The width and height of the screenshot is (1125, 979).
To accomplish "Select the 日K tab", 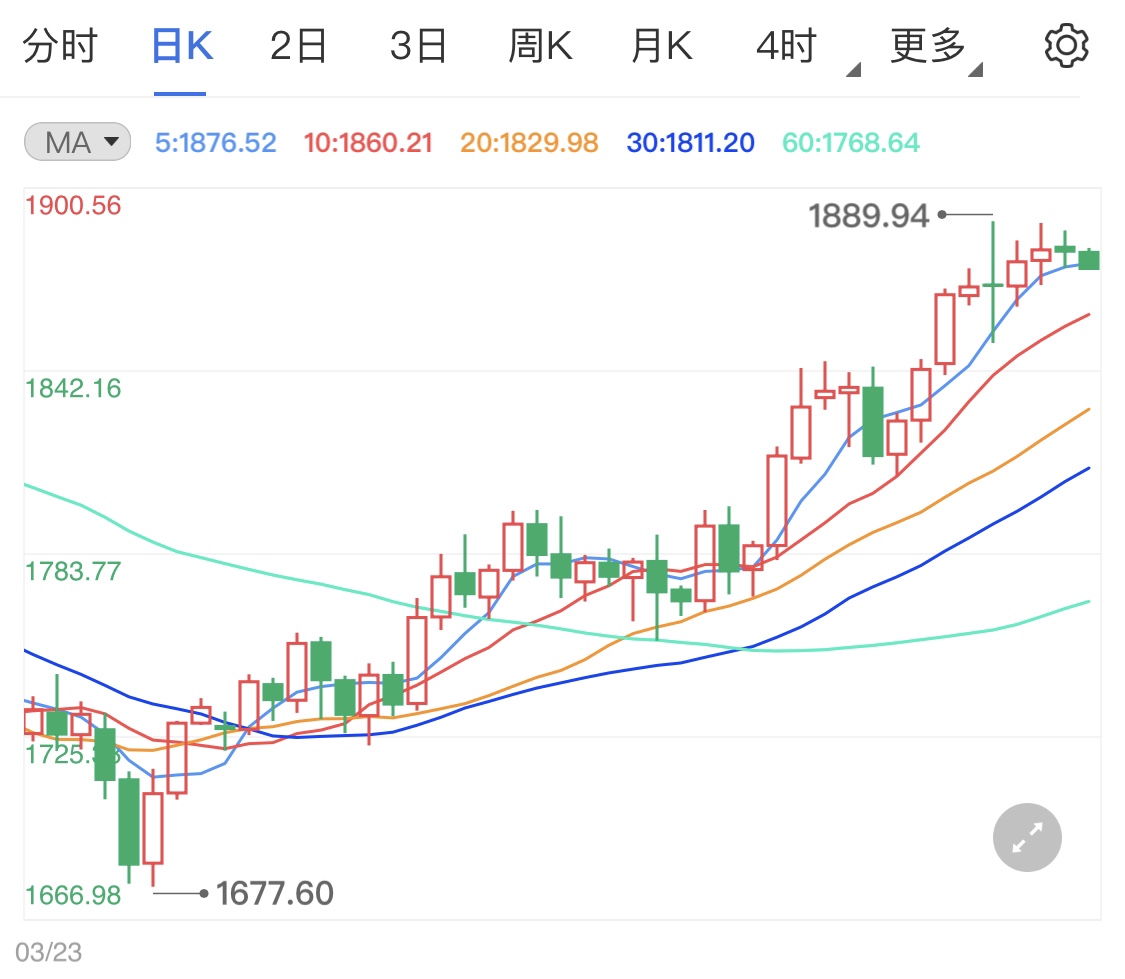I will click(181, 47).
